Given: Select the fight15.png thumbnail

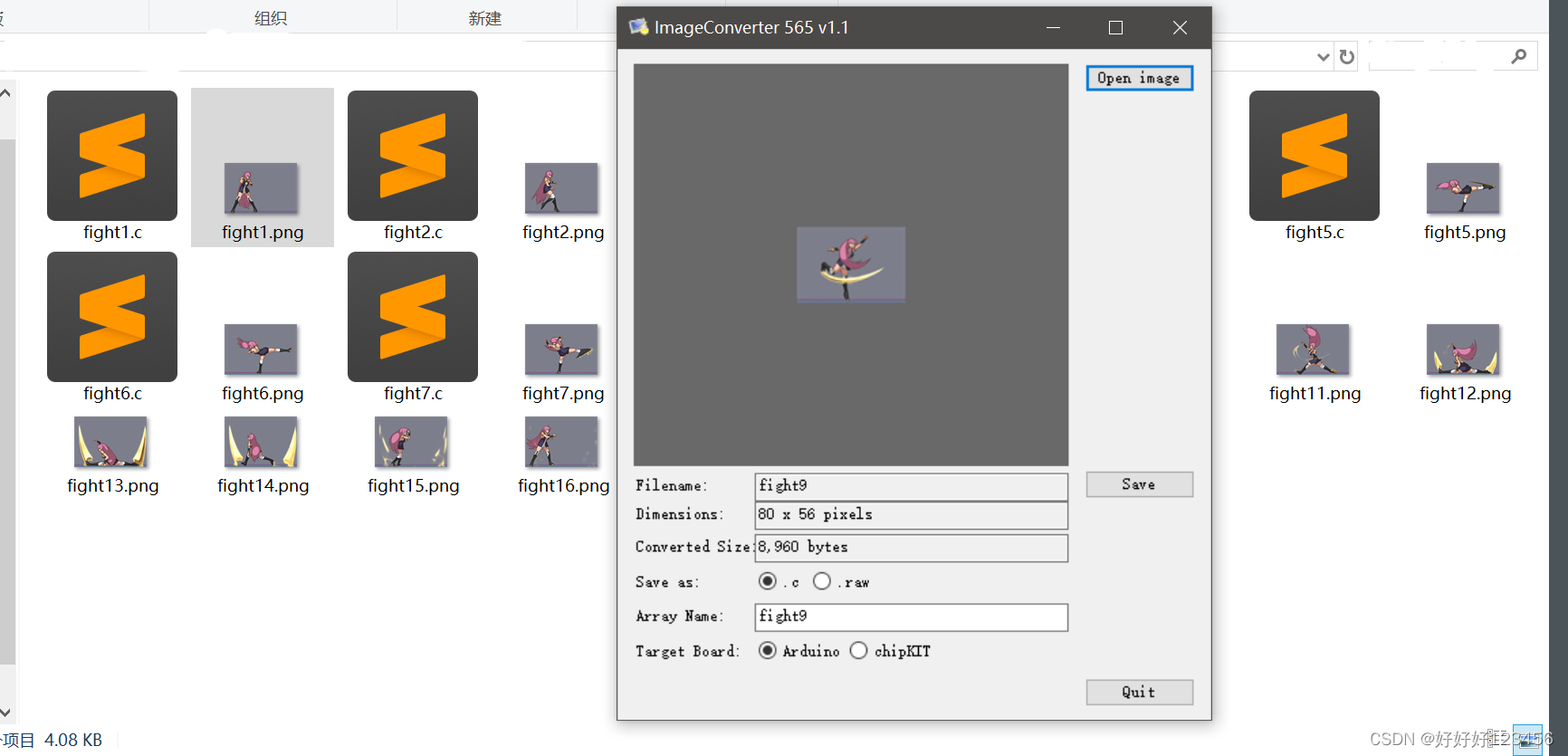Looking at the screenshot, I should [411, 441].
